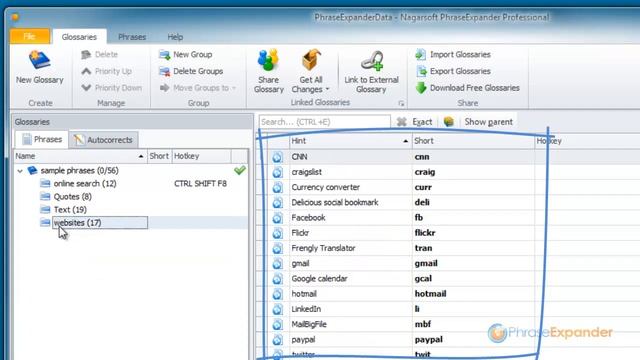Open the File menu tab

click(x=29, y=36)
